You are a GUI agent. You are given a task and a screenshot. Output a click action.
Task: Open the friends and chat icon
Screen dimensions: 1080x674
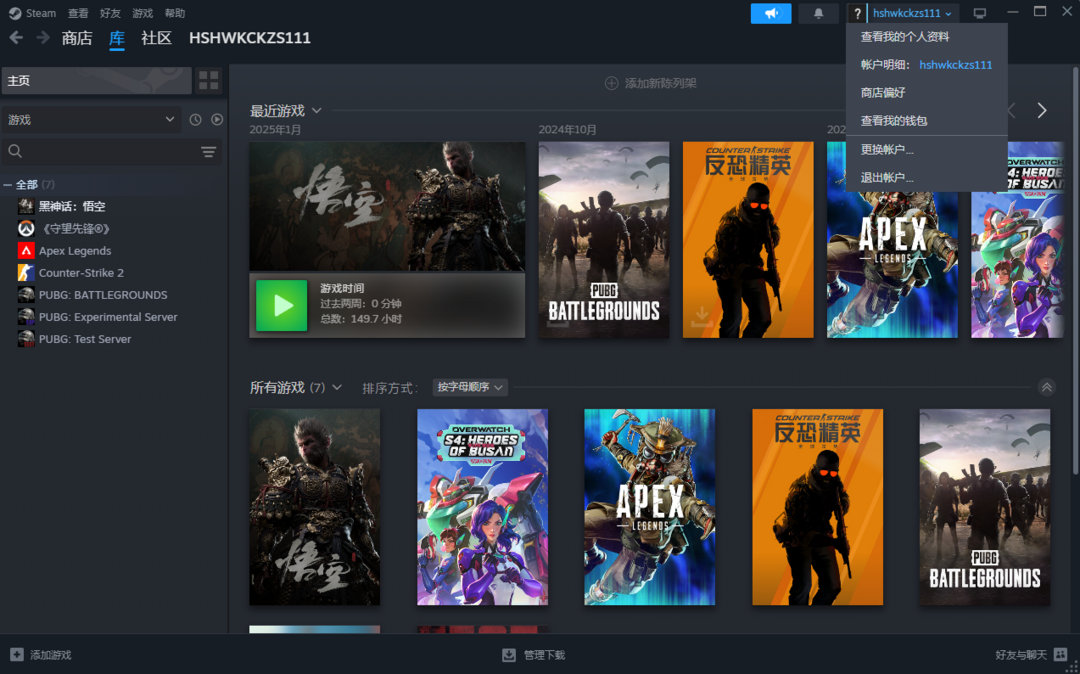[1061, 654]
